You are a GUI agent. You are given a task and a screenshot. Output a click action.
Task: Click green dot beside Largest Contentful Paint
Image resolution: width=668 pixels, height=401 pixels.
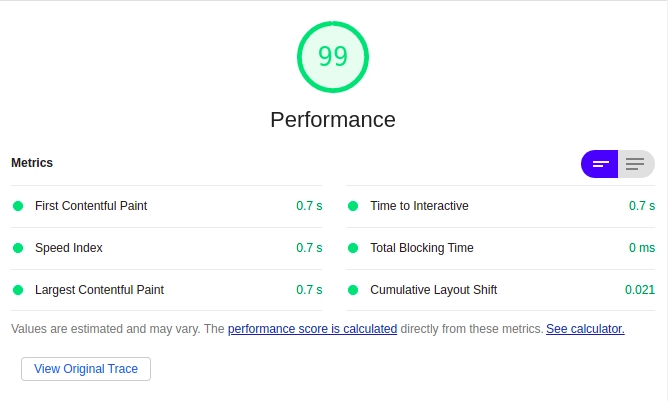18,290
